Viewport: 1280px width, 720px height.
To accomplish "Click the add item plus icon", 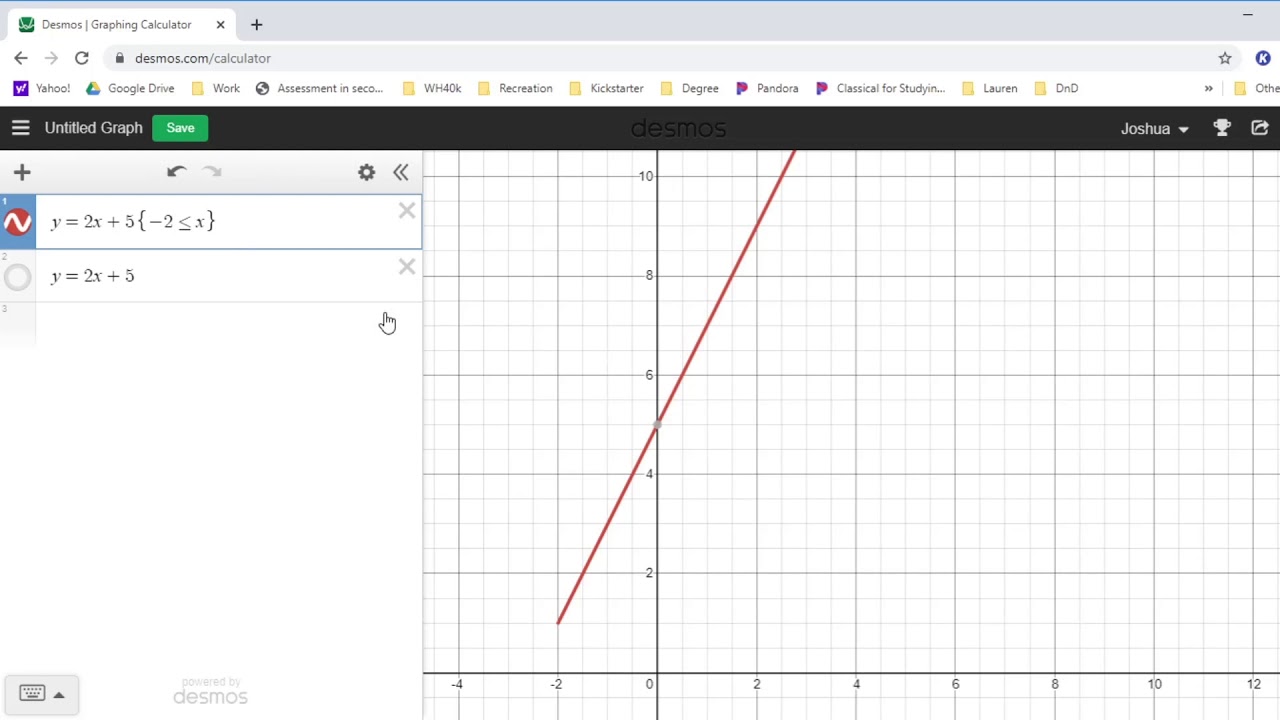I will tap(22, 172).
